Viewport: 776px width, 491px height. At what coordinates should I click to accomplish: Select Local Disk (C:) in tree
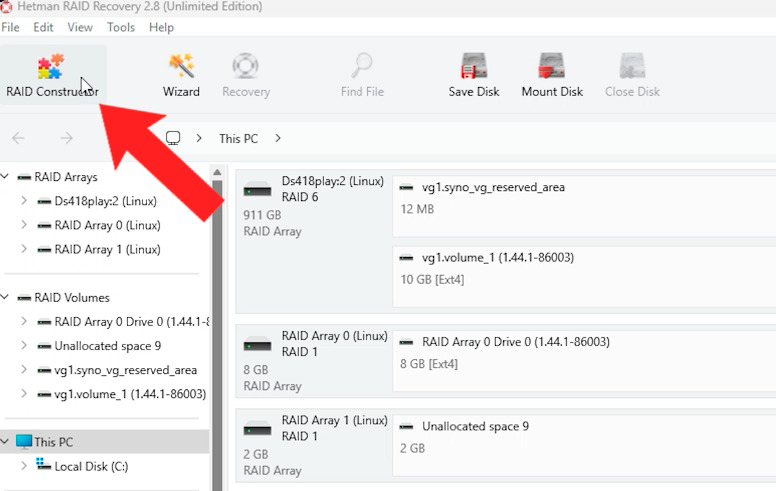91,466
